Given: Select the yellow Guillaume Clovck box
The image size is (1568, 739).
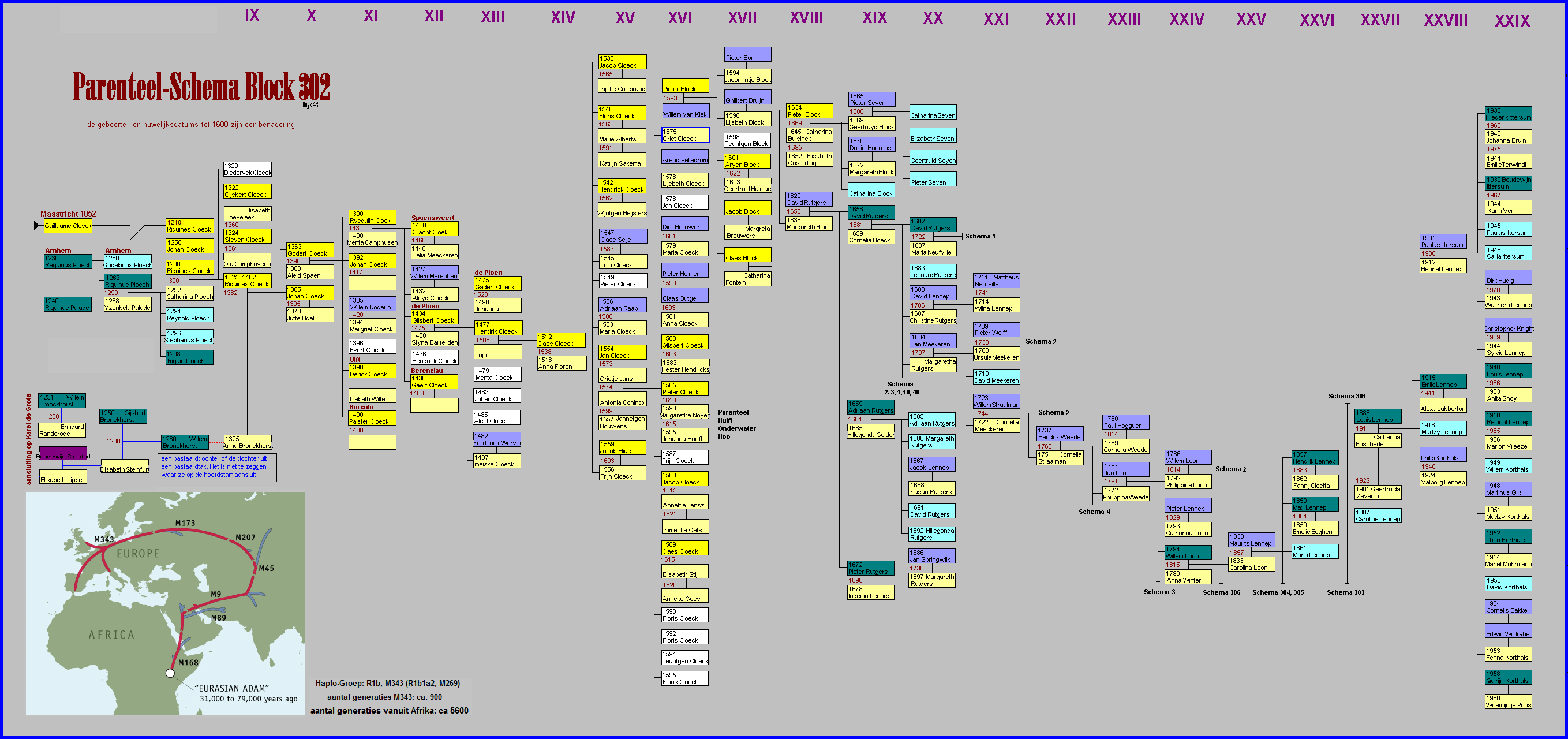Looking at the screenshot, I should (x=68, y=226).
